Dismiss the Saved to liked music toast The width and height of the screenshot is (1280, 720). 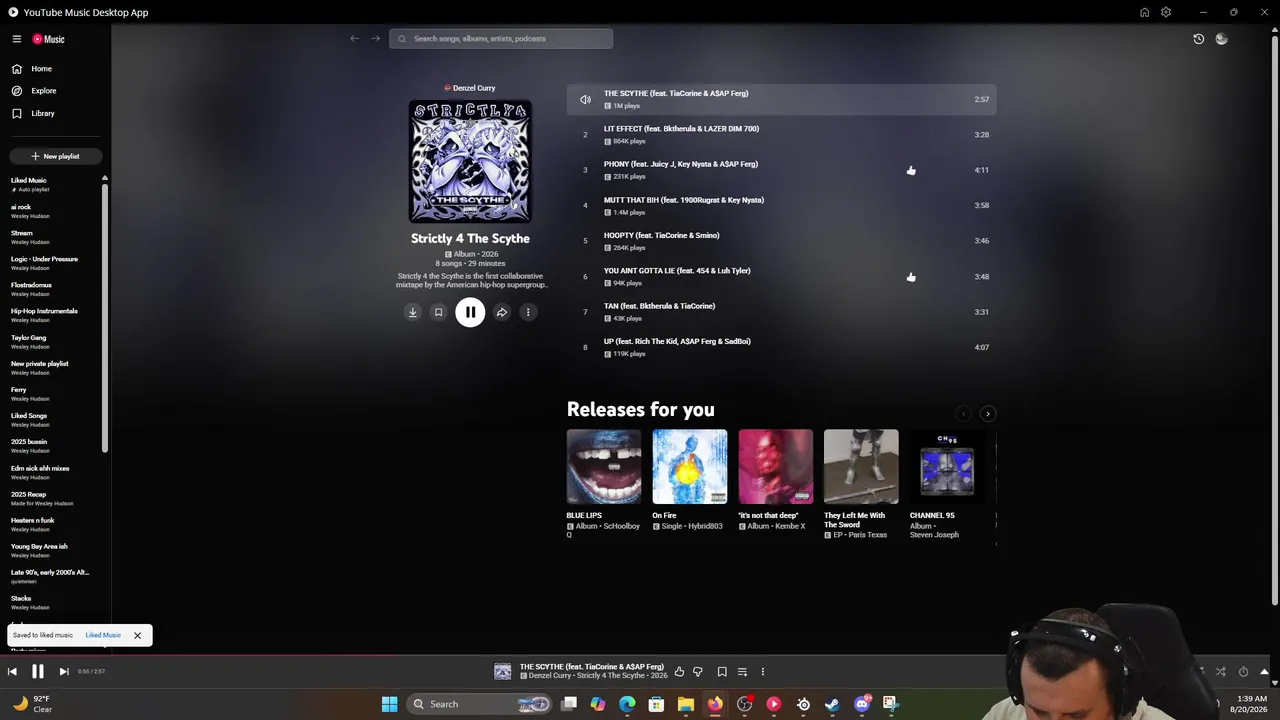(x=137, y=635)
